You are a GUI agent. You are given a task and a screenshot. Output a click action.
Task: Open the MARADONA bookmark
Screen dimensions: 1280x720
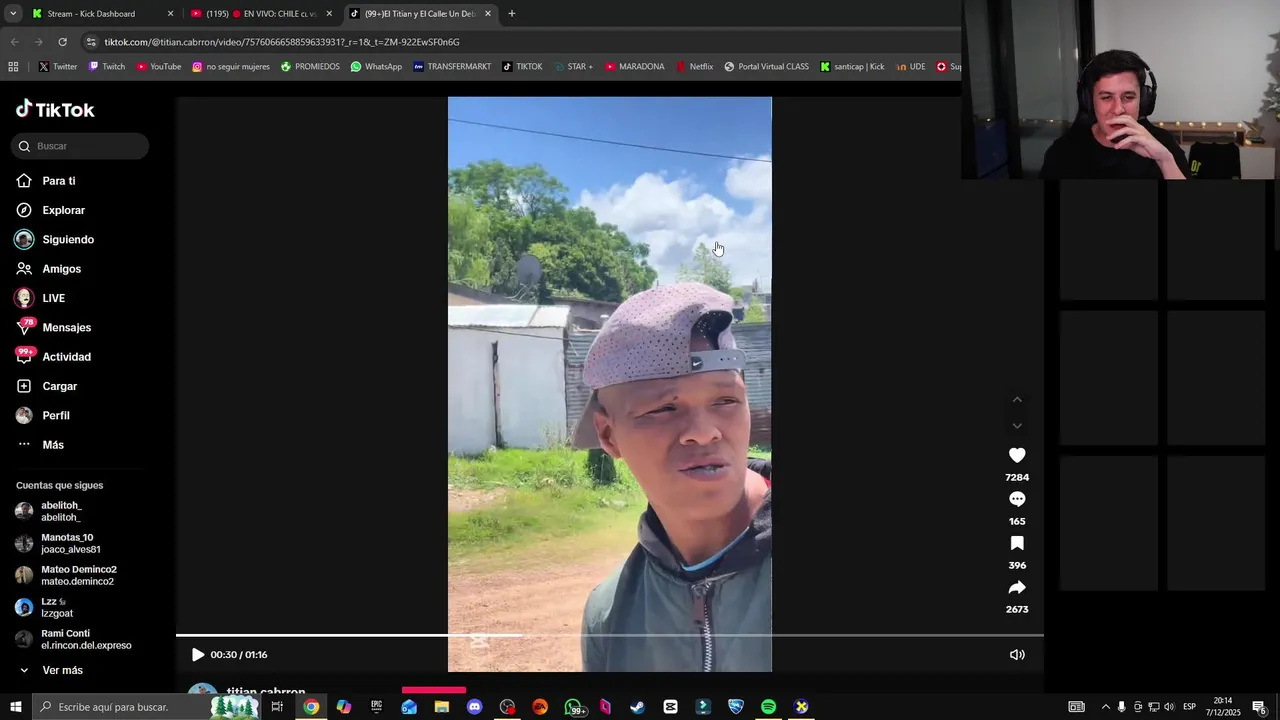tap(634, 67)
